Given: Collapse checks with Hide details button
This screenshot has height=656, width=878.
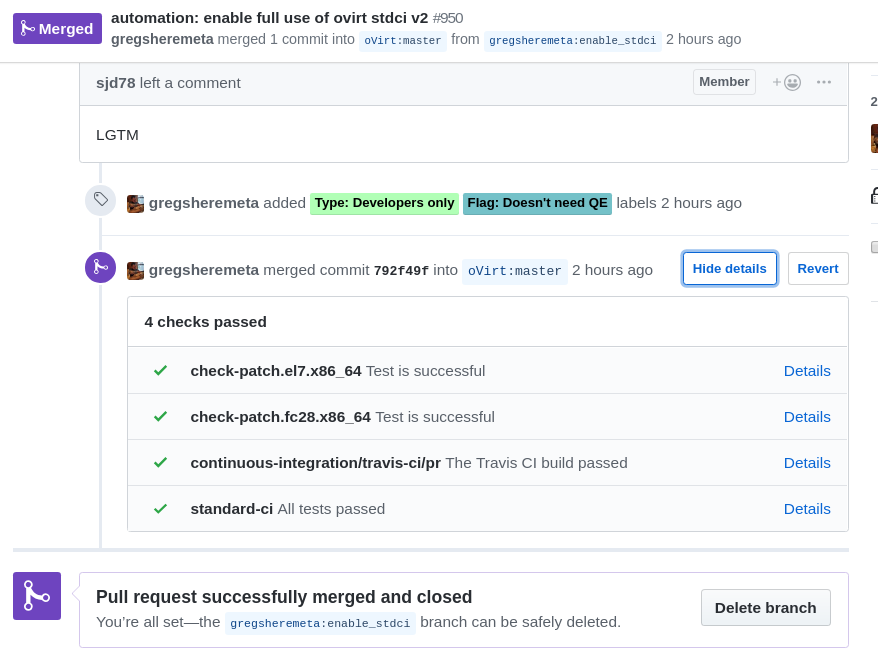Looking at the screenshot, I should pos(730,268).
